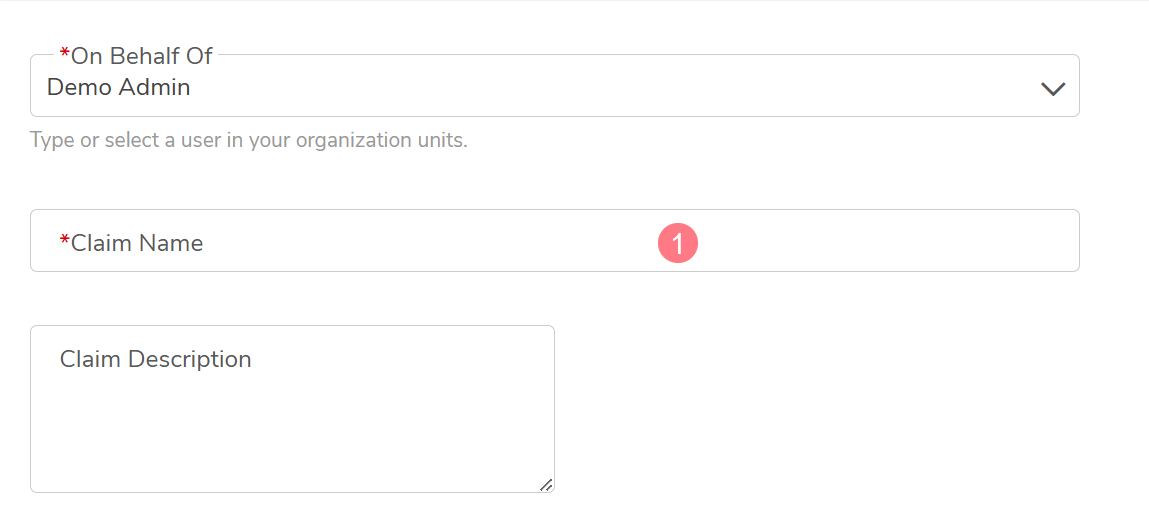This screenshot has width=1149, height=510.
Task: Expand the On Behalf Of dropdown chevron
Action: [x=1052, y=88]
